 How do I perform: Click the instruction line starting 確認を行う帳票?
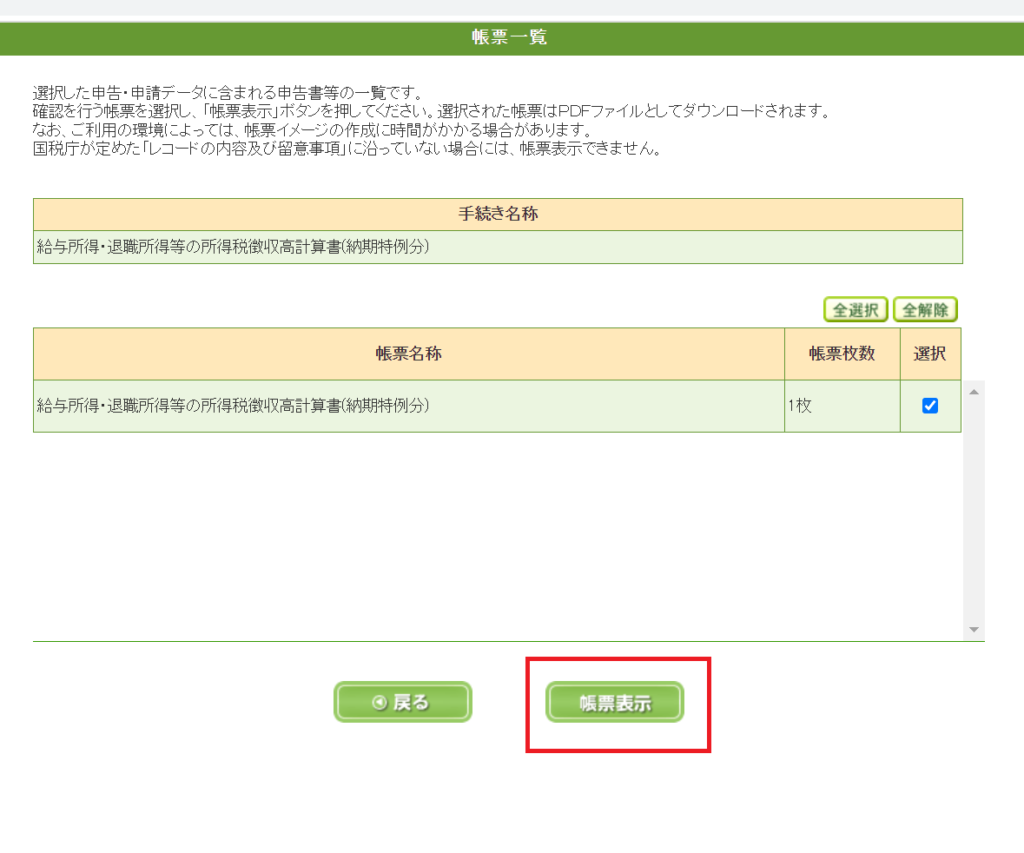(430, 112)
